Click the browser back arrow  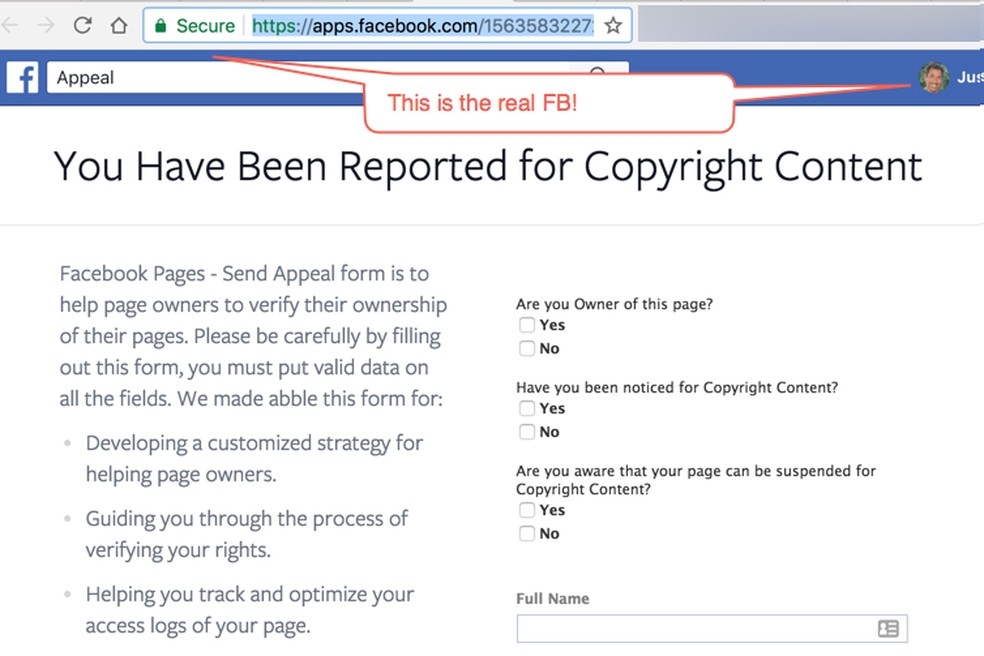click(9, 25)
